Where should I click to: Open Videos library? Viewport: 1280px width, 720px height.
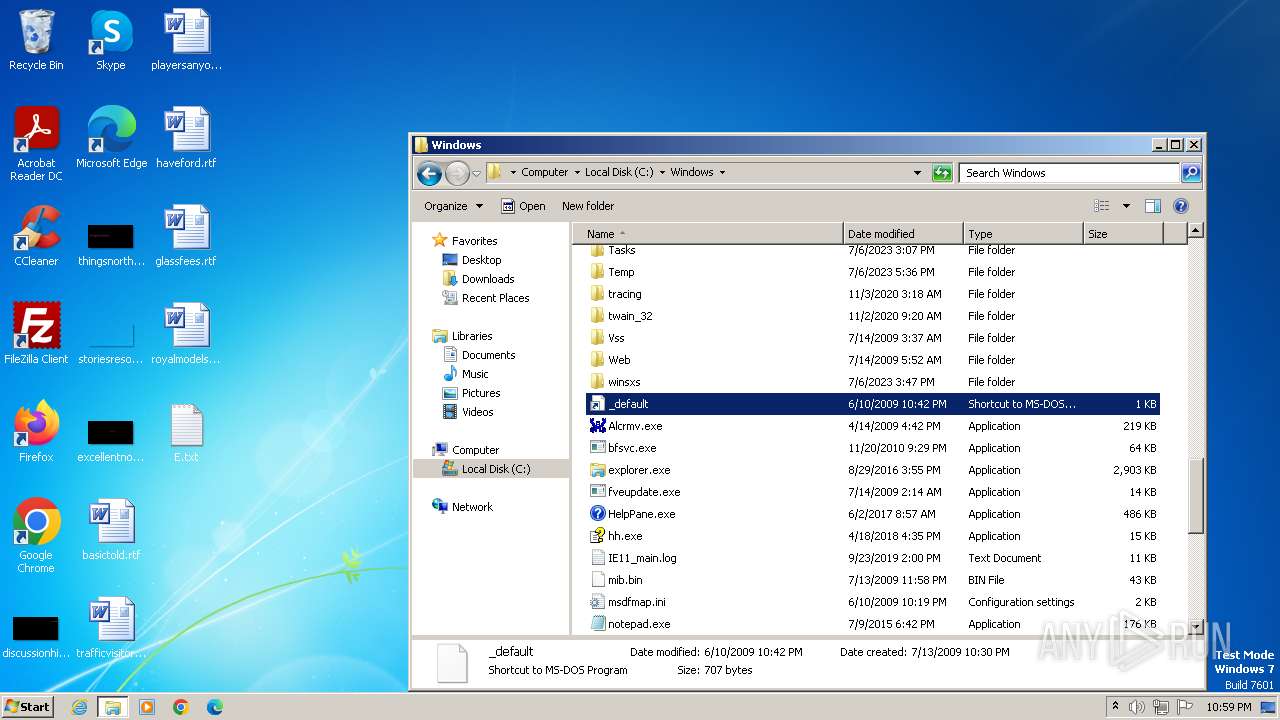pos(477,412)
